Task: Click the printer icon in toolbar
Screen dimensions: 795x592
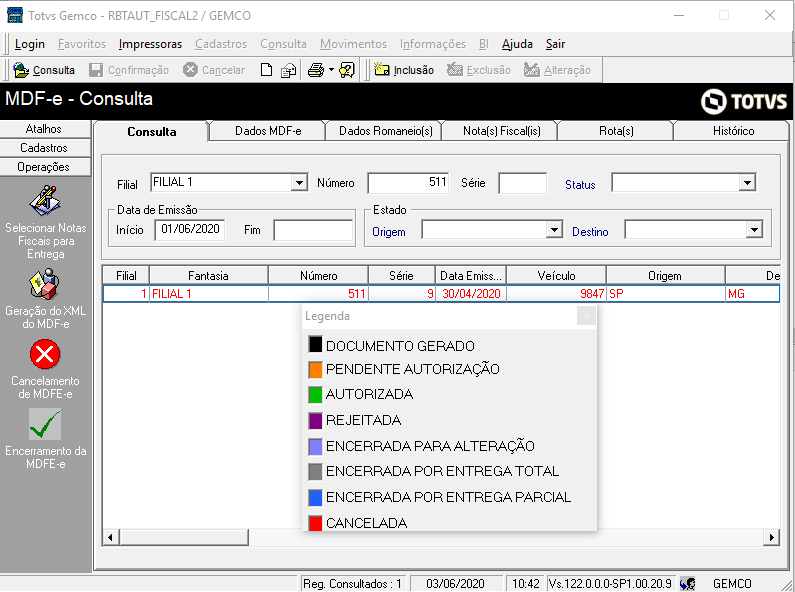Action: (316, 70)
